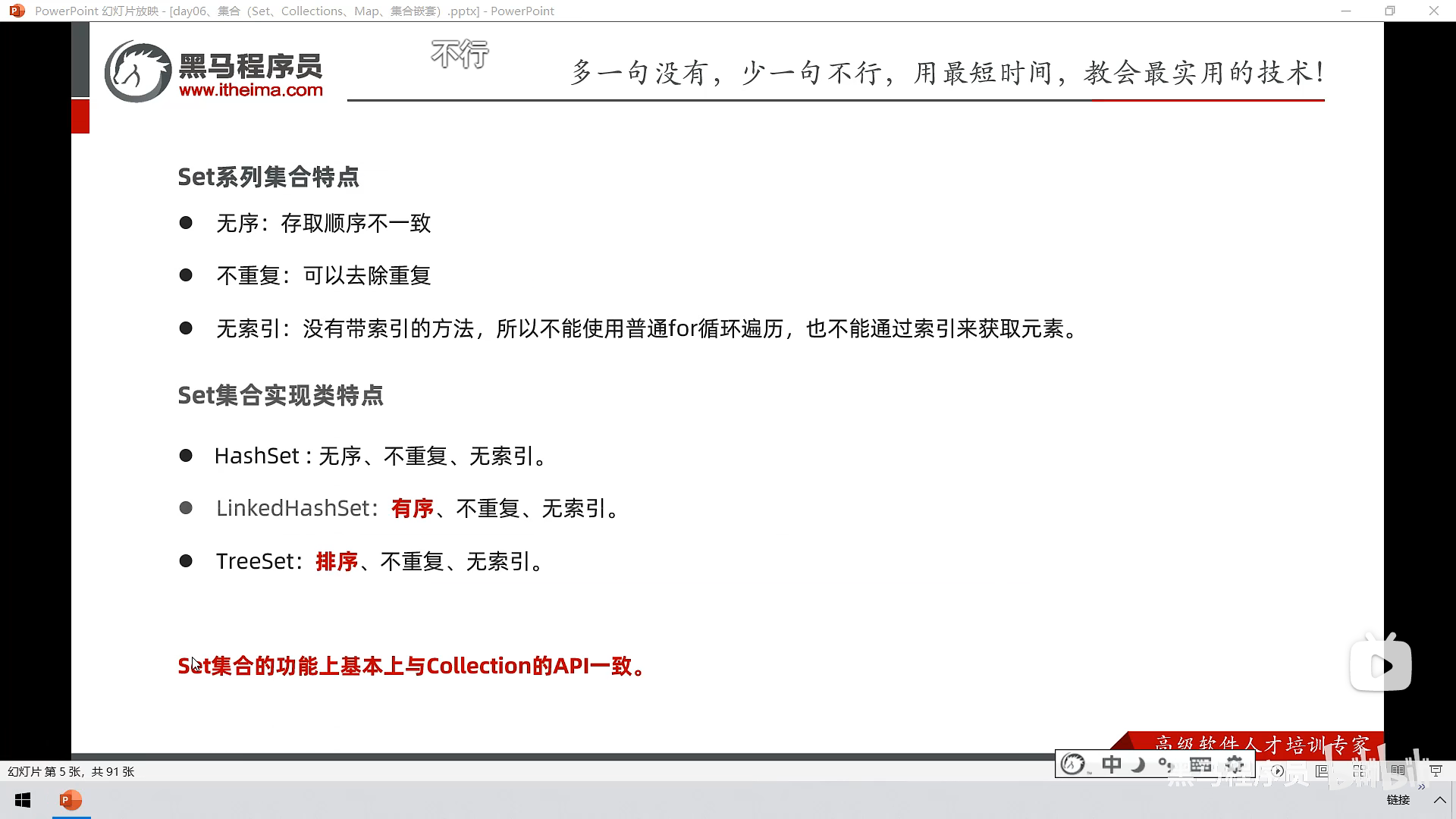Click the LinkedHashSet bullet line
This screenshot has width=1456, height=819.
coord(417,508)
